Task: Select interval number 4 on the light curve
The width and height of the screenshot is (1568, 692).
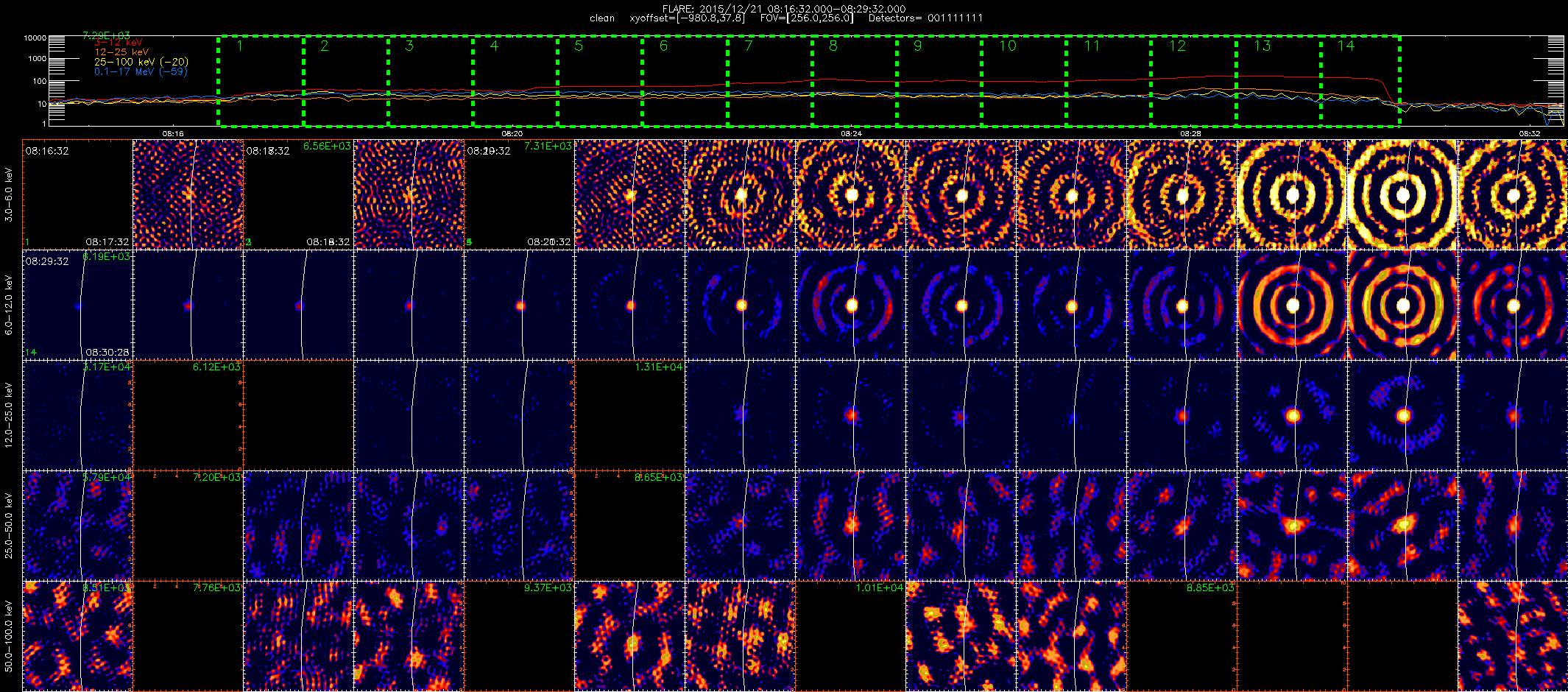Action: click(x=494, y=46)
